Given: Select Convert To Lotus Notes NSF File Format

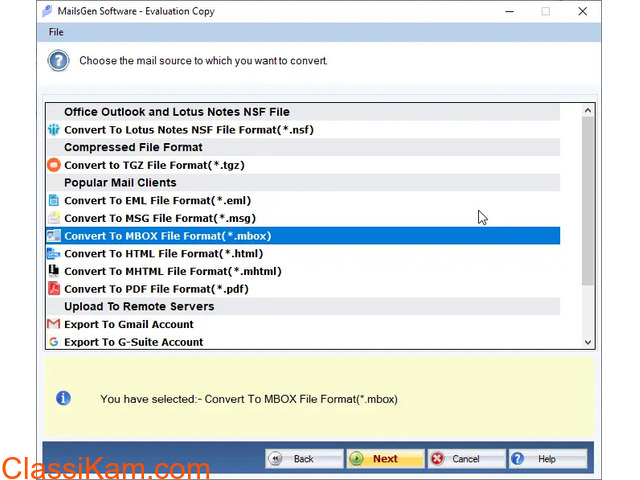Looking at the screenshot, I should (x=302, y=130).
